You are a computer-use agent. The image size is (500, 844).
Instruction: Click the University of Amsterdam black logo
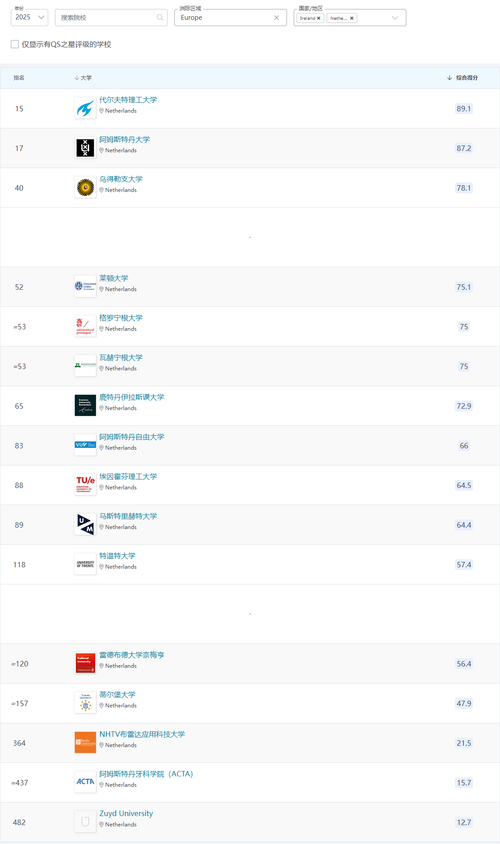[x=85, y=148]
